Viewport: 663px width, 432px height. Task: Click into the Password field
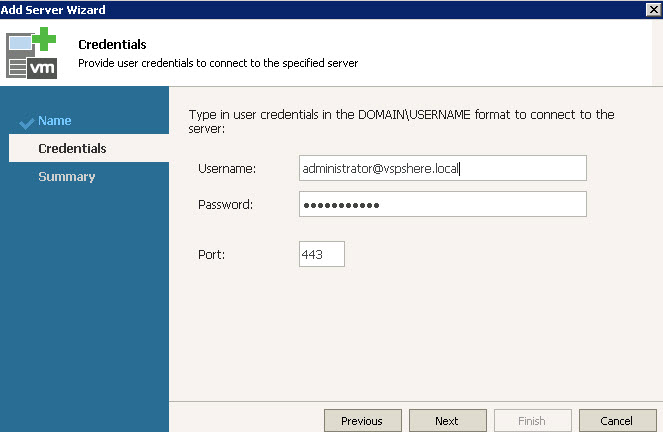click(x=442, y=204)
